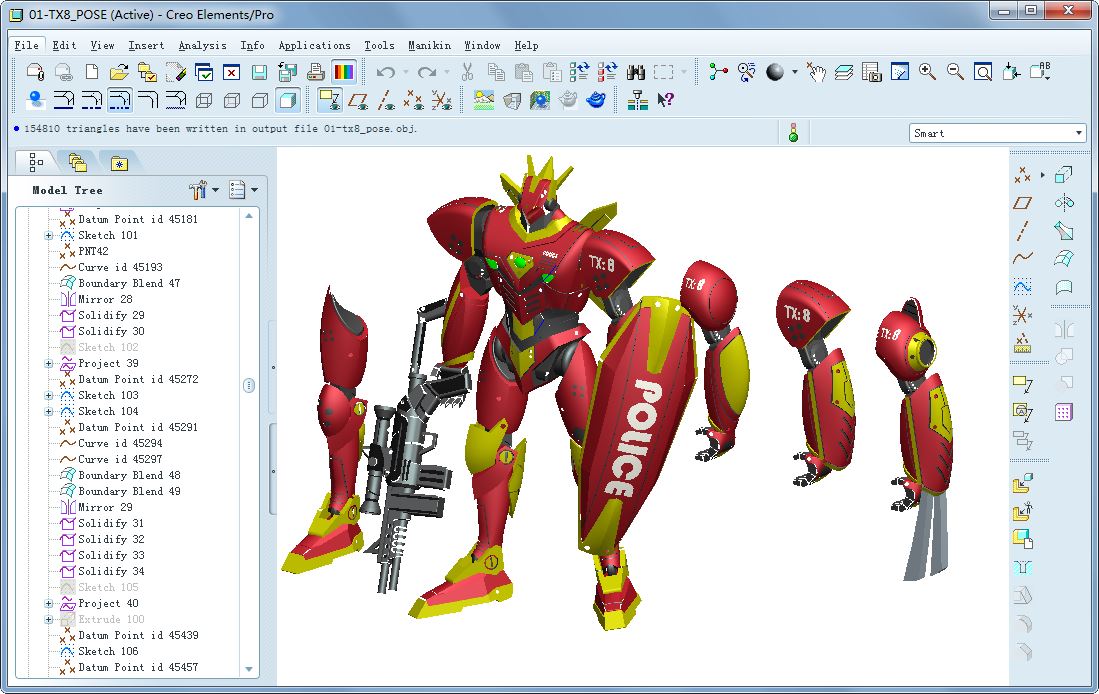This screenshot has width=1099, height=694.
Task: Expand the Sketch 104 tree node
Action: coord(48,411)
